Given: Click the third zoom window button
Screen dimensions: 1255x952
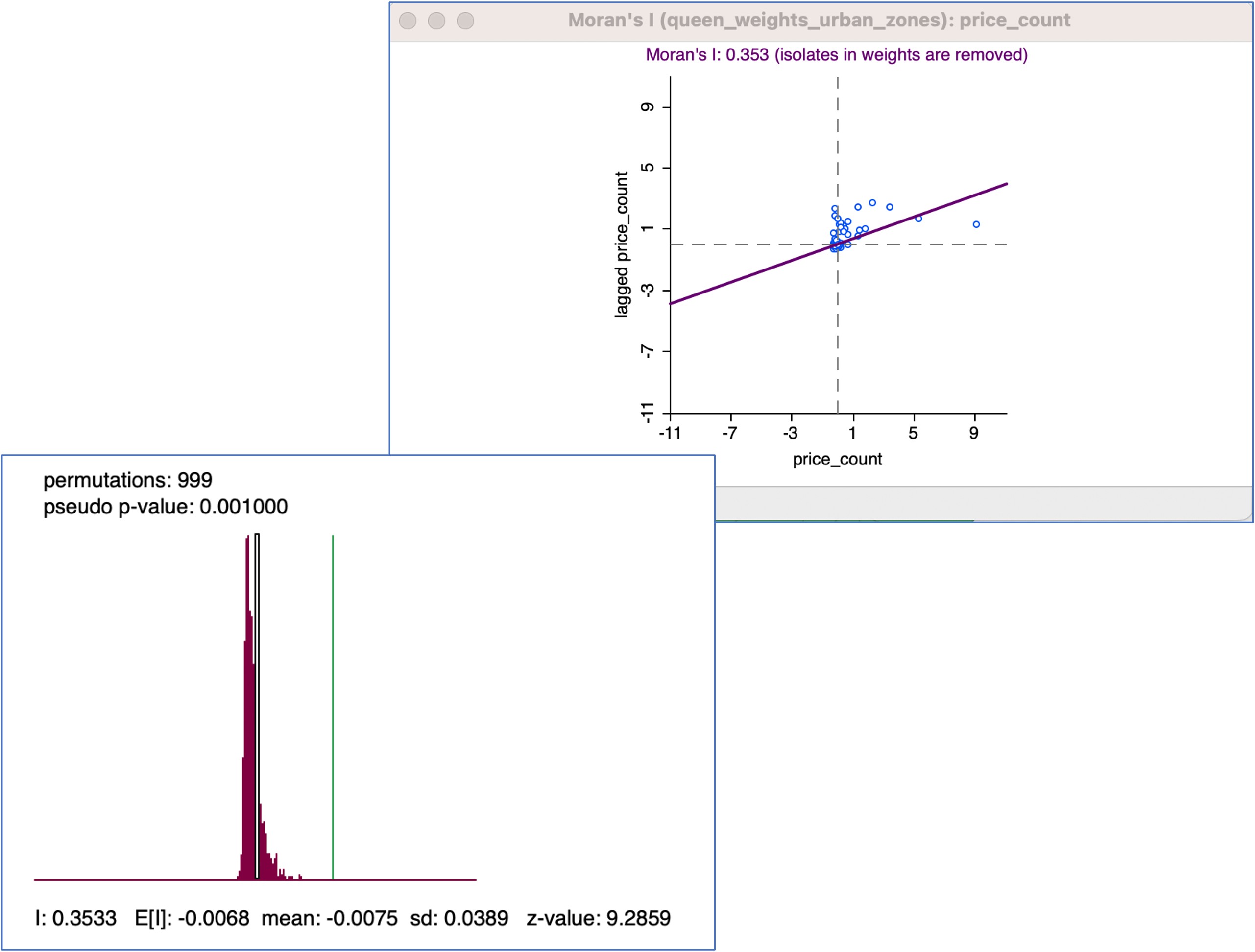Looking at the screenshot, I should click(x=465, y=21).
